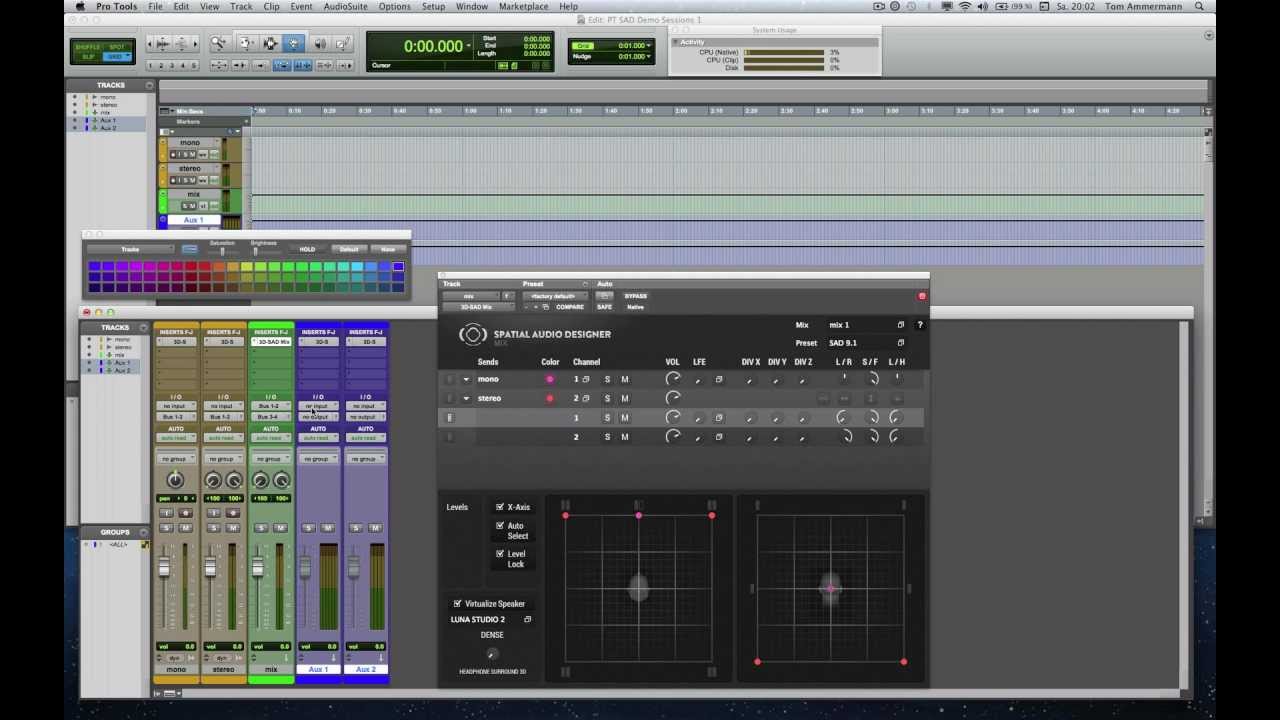This screenshot has width=1280, height=720.
Task: Open the Aux 1 no input selector
Action: pos(318,406)
